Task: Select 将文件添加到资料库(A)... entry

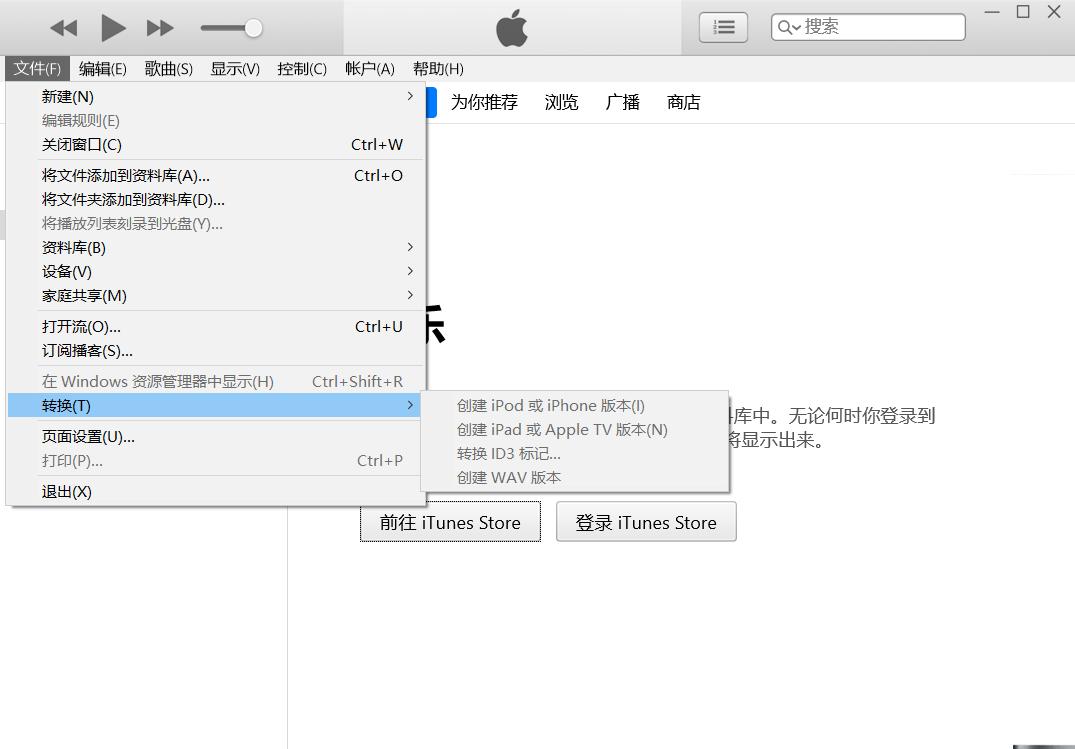Action: click(216, 176)
